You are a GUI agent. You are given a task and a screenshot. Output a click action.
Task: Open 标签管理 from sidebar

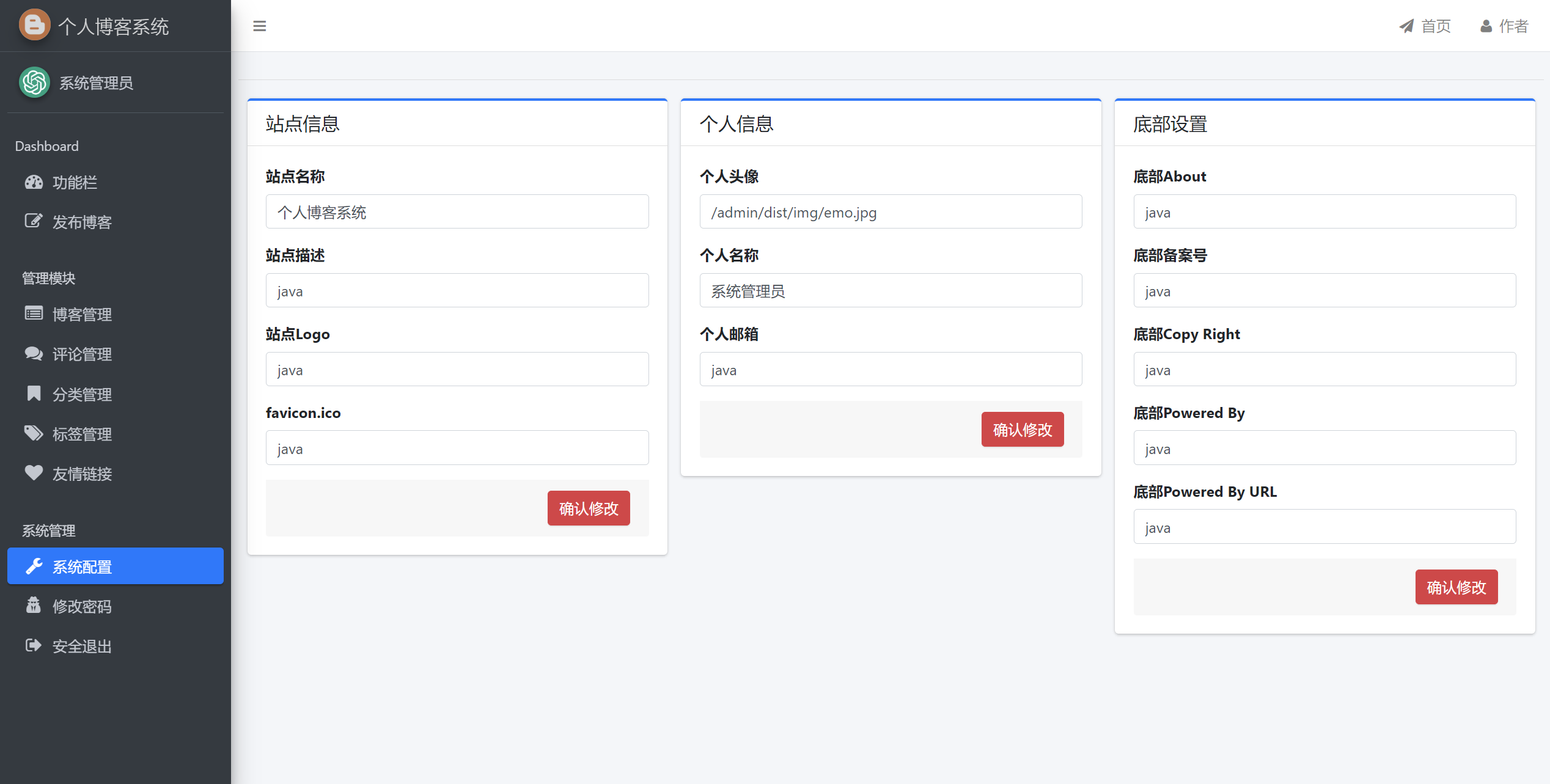pyautogui.click(x=115, y=434)
